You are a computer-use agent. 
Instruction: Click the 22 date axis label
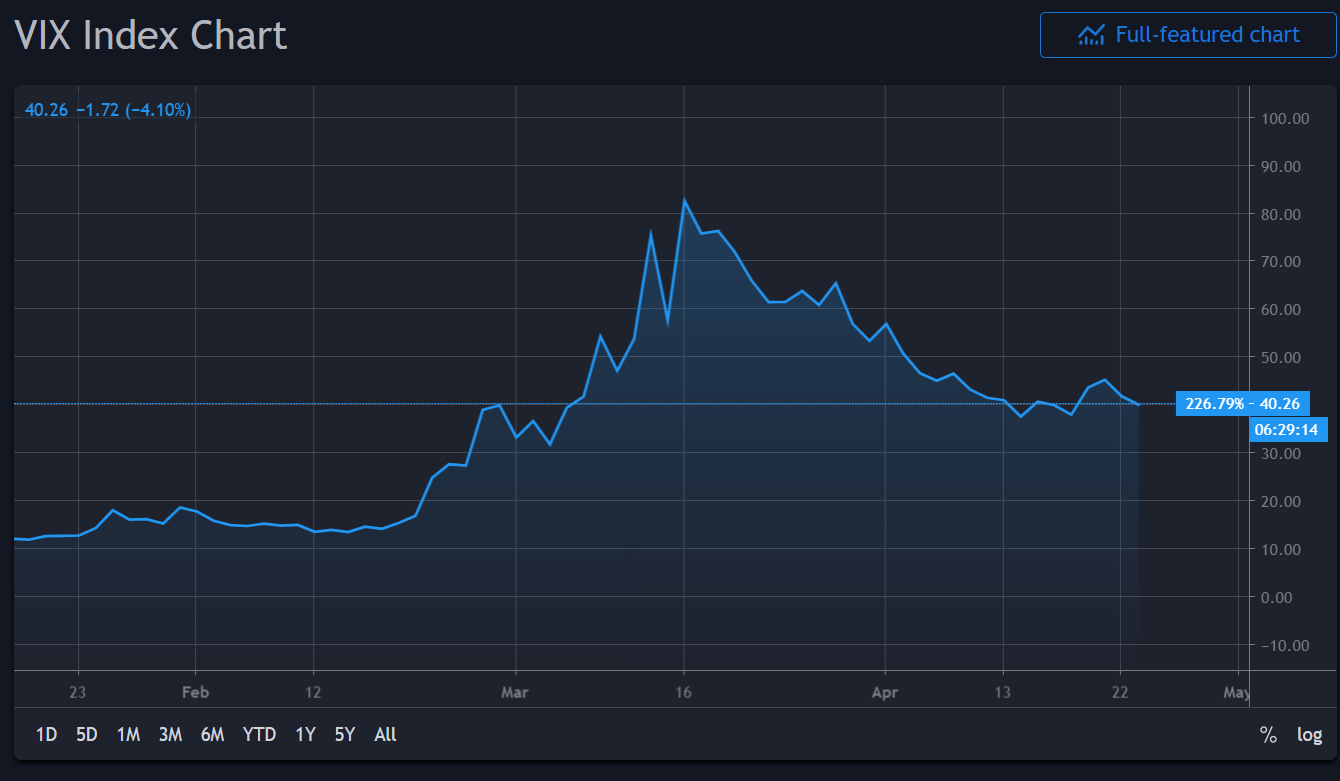point(1120,692)
